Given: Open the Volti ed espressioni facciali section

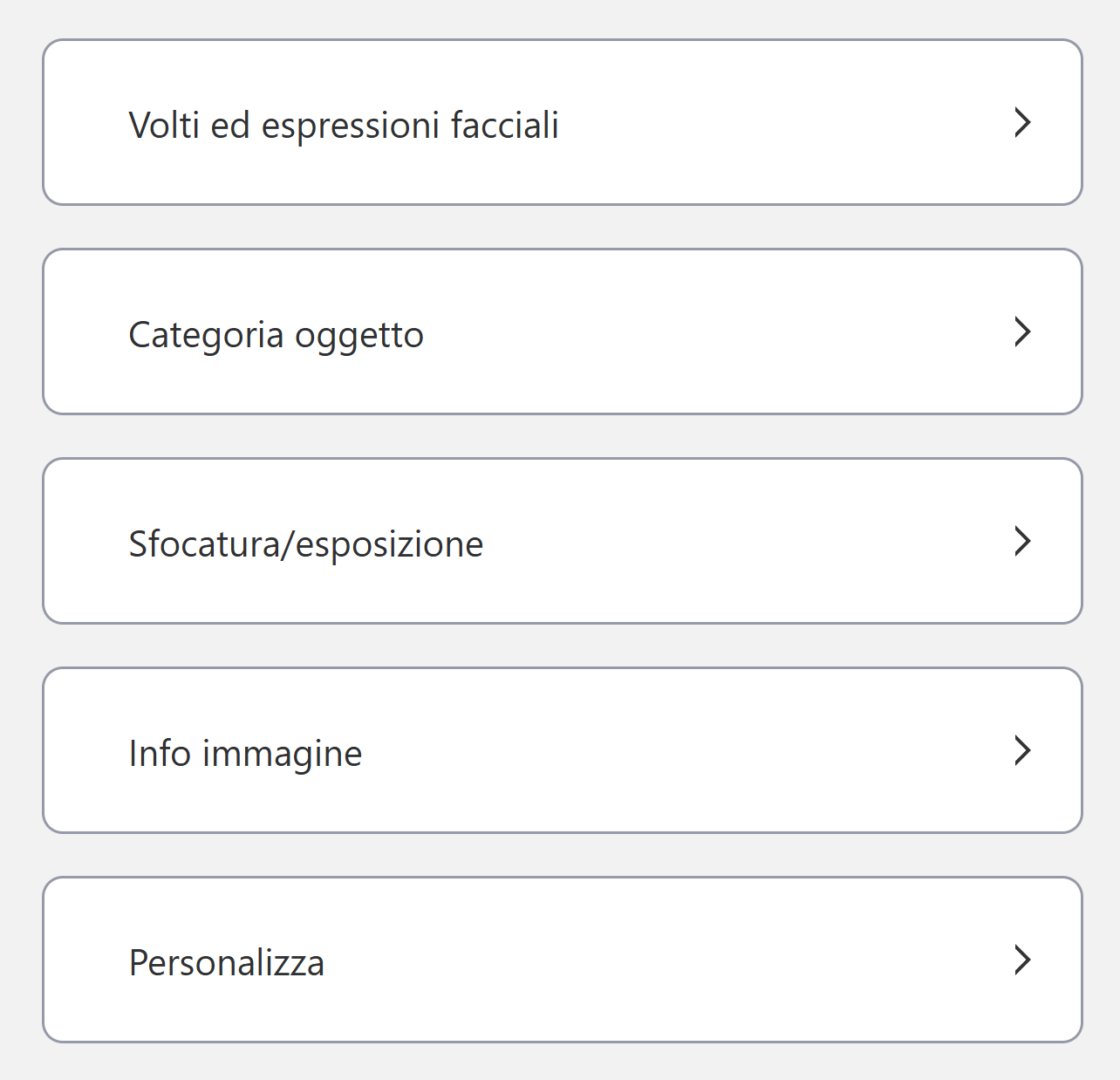Looking at the screenshot, I should [x=562, y=122].
